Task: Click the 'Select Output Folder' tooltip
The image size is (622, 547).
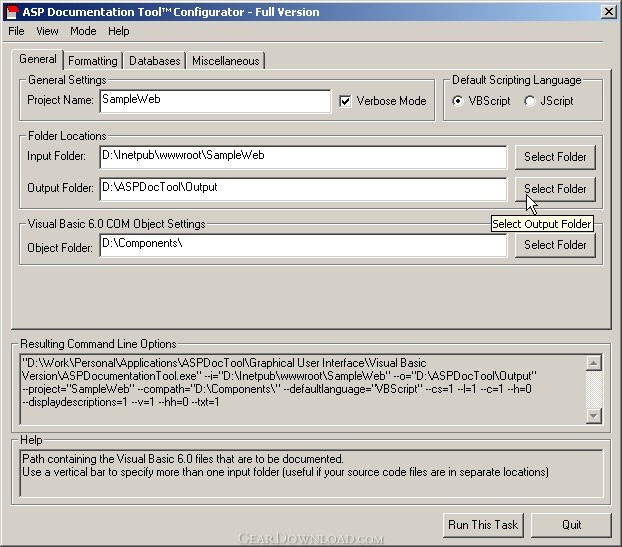Action: click(542, 224)
